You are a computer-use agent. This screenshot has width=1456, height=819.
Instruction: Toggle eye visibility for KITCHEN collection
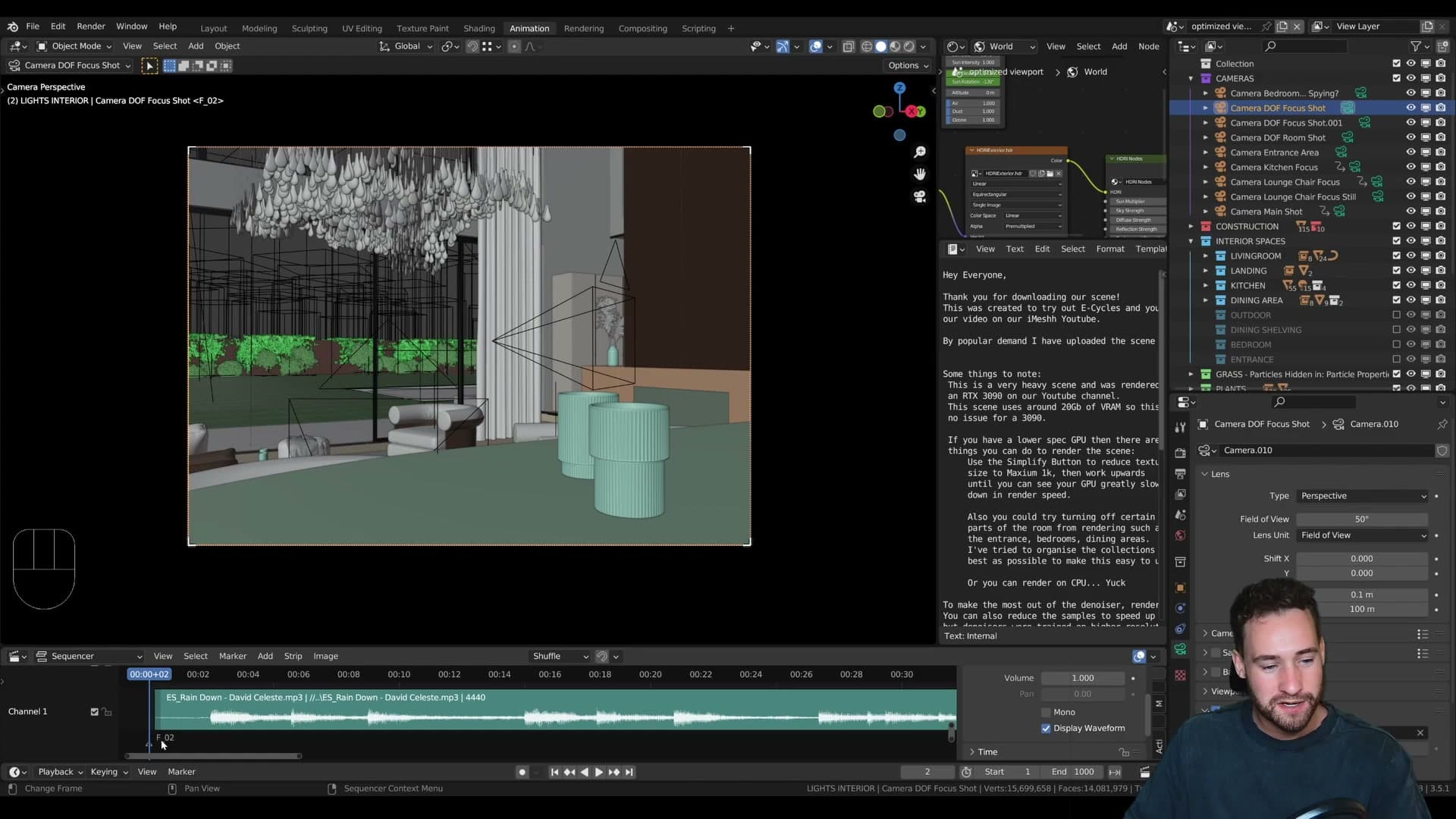coord(1410,285)
